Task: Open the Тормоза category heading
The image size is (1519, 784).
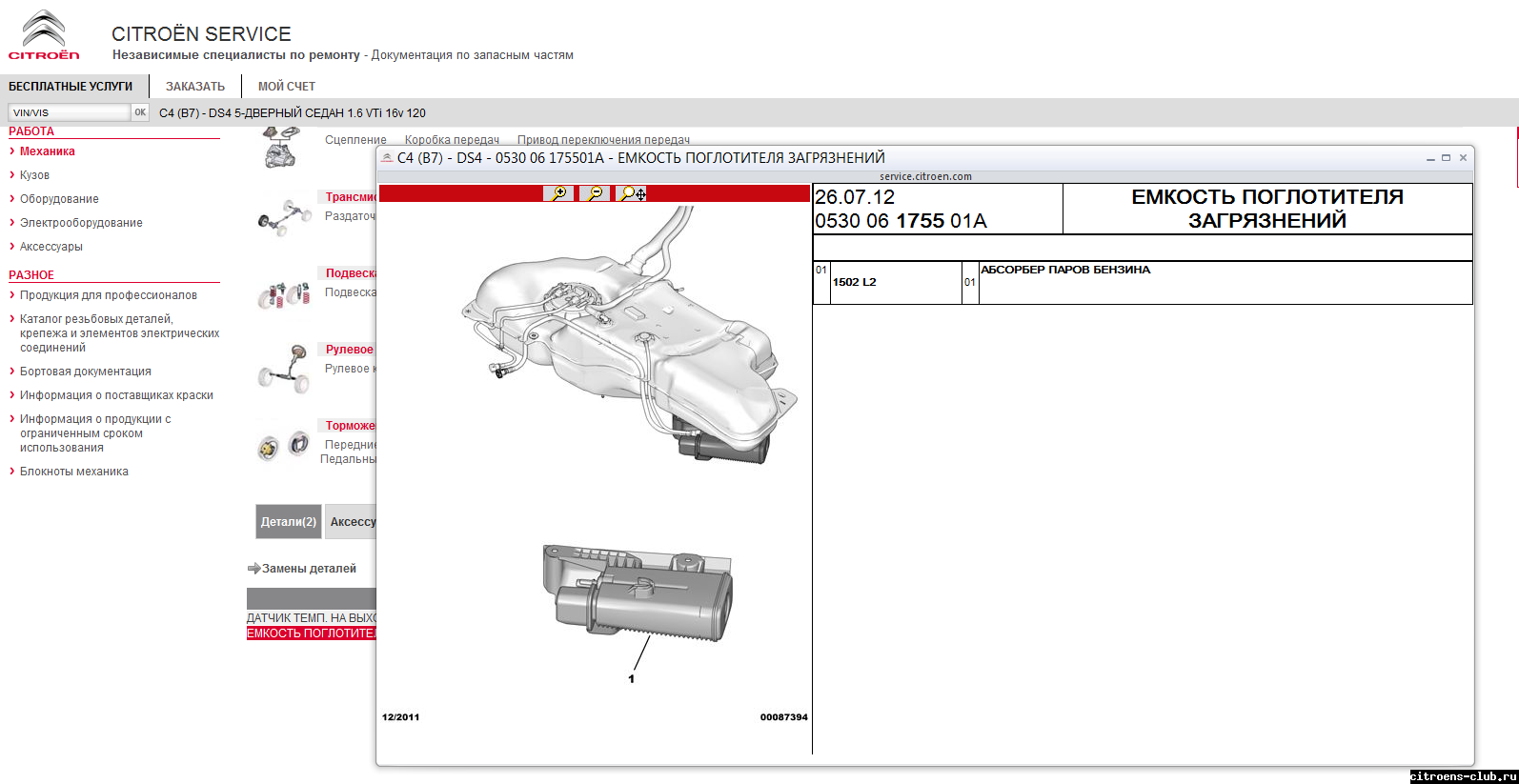Action: click(x=350, y=426)
